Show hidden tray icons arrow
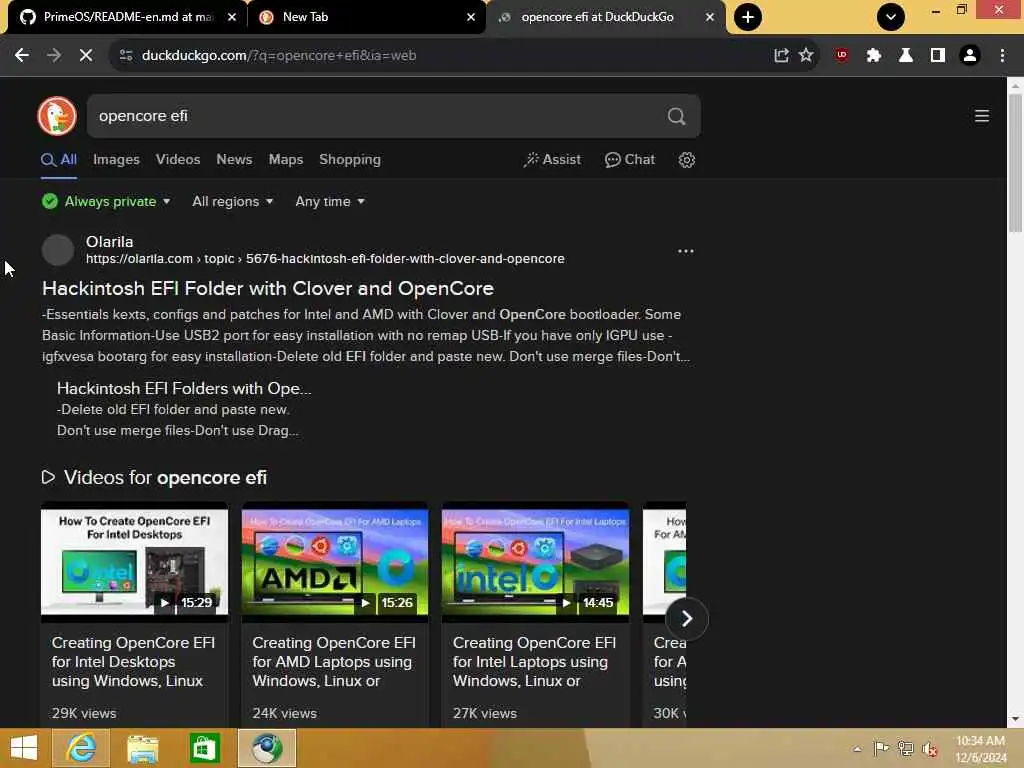Viewport: 1024px width, 768px height. click(857, 749)
